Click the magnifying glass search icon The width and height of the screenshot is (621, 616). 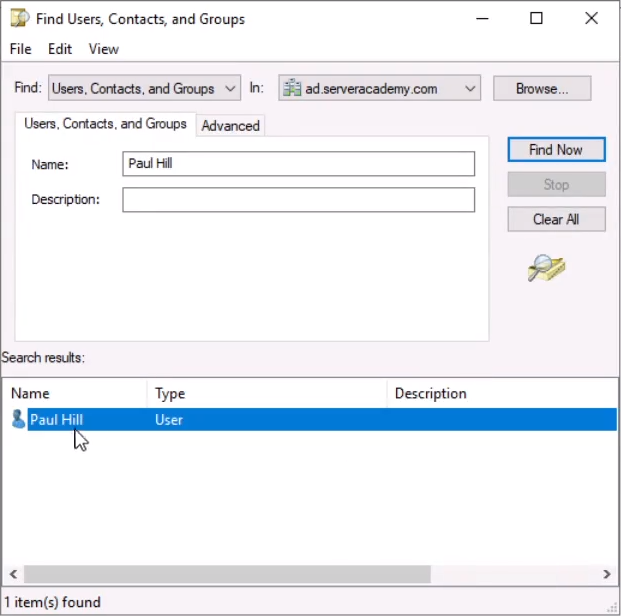[x=546, y=268]
